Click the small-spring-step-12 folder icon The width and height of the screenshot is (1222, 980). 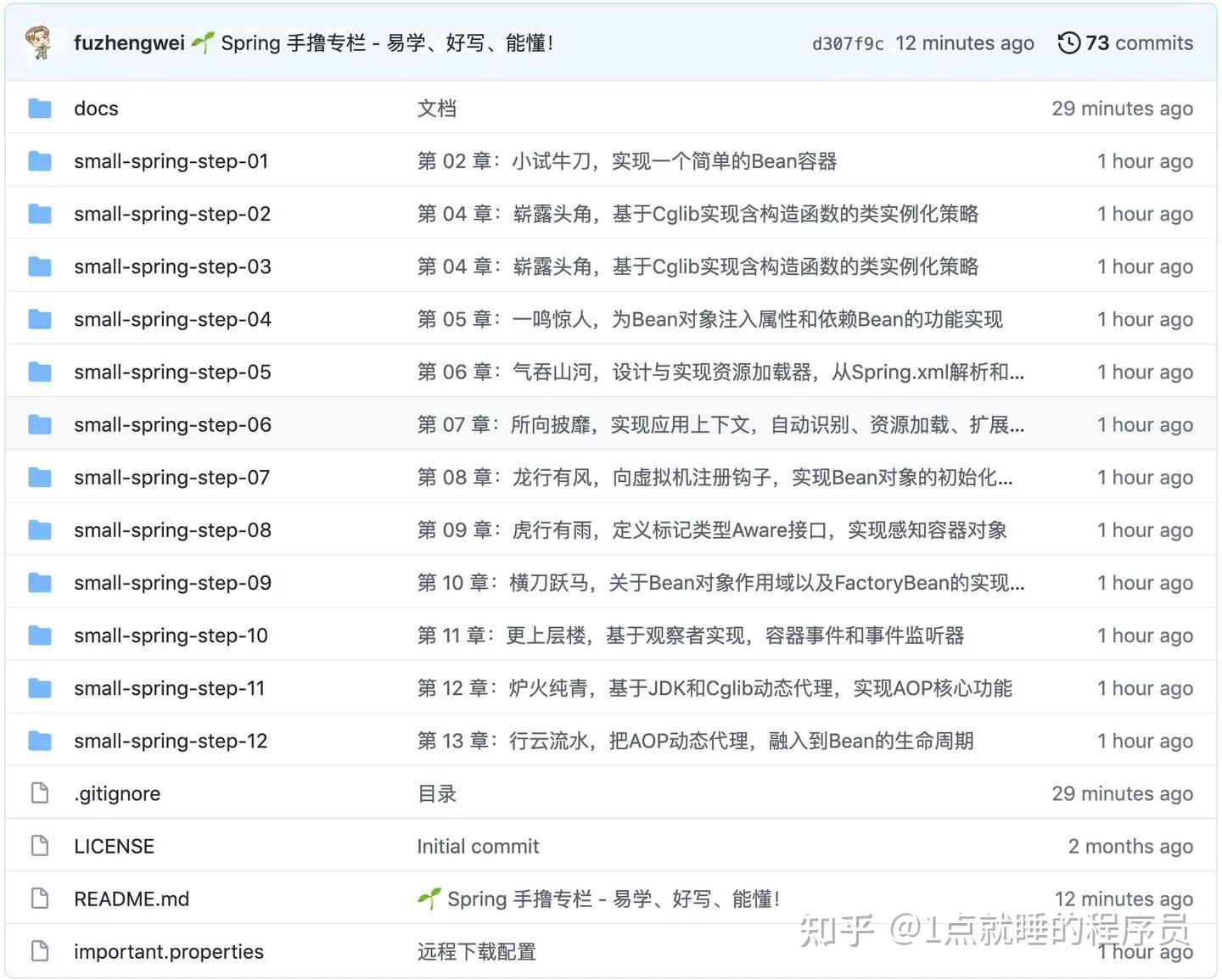tap(40, 740)
